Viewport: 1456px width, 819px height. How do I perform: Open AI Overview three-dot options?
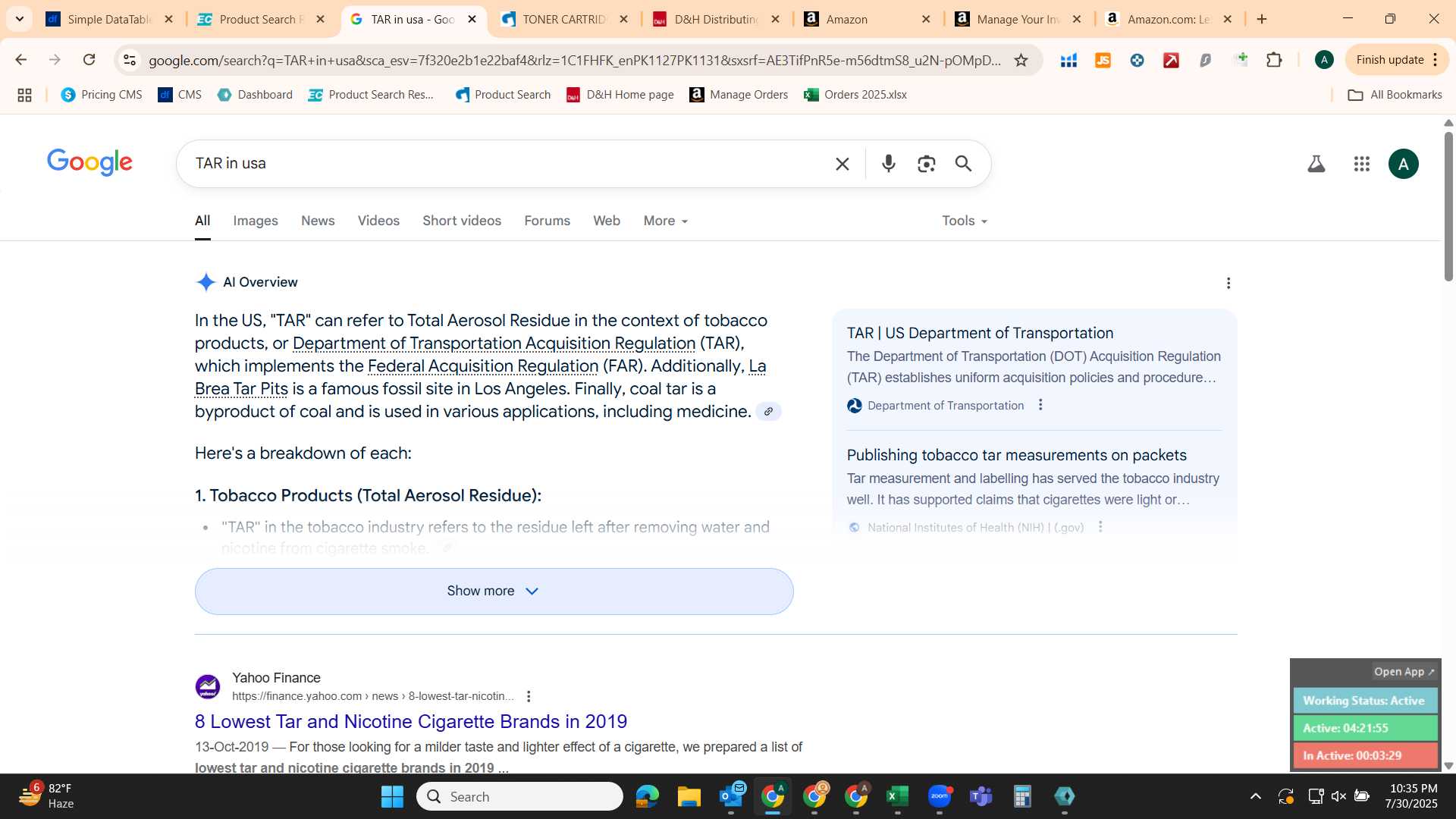(1228, 283)
